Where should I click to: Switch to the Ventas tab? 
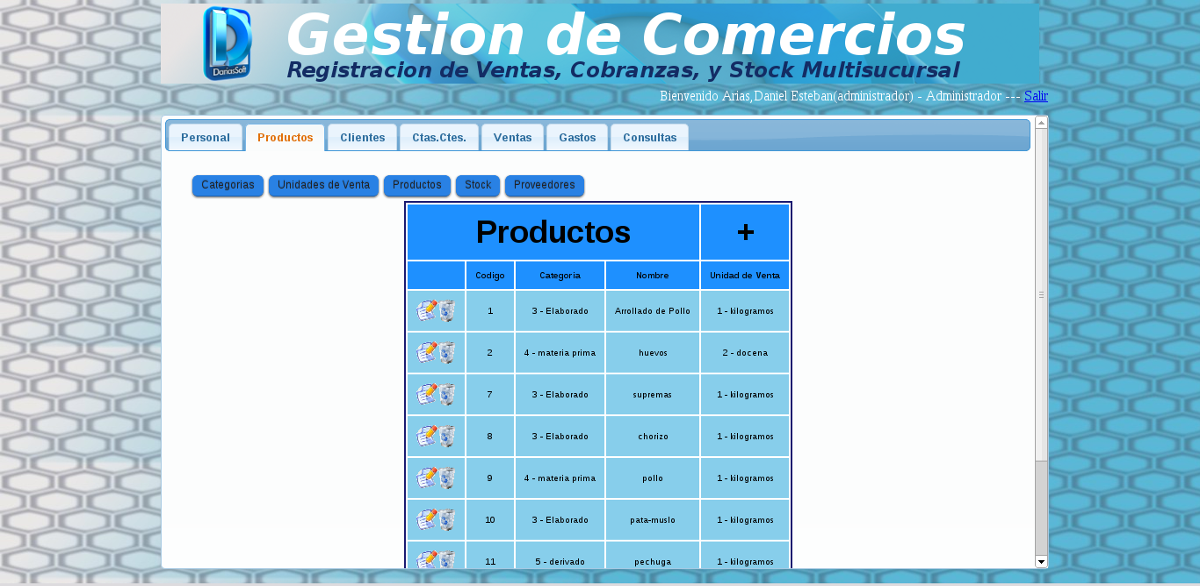click(512, 137)
